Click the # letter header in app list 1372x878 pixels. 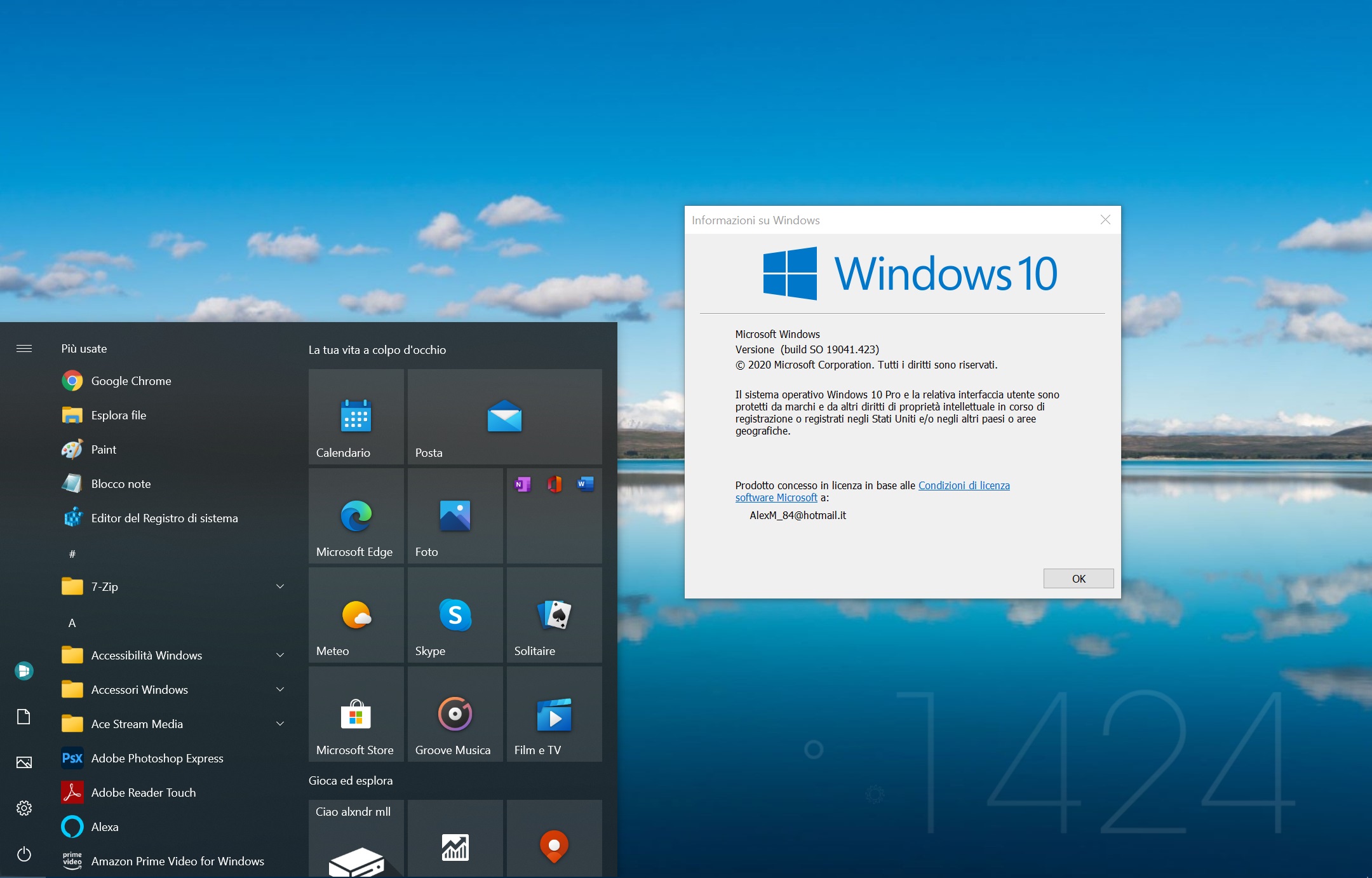pos(72,554)
